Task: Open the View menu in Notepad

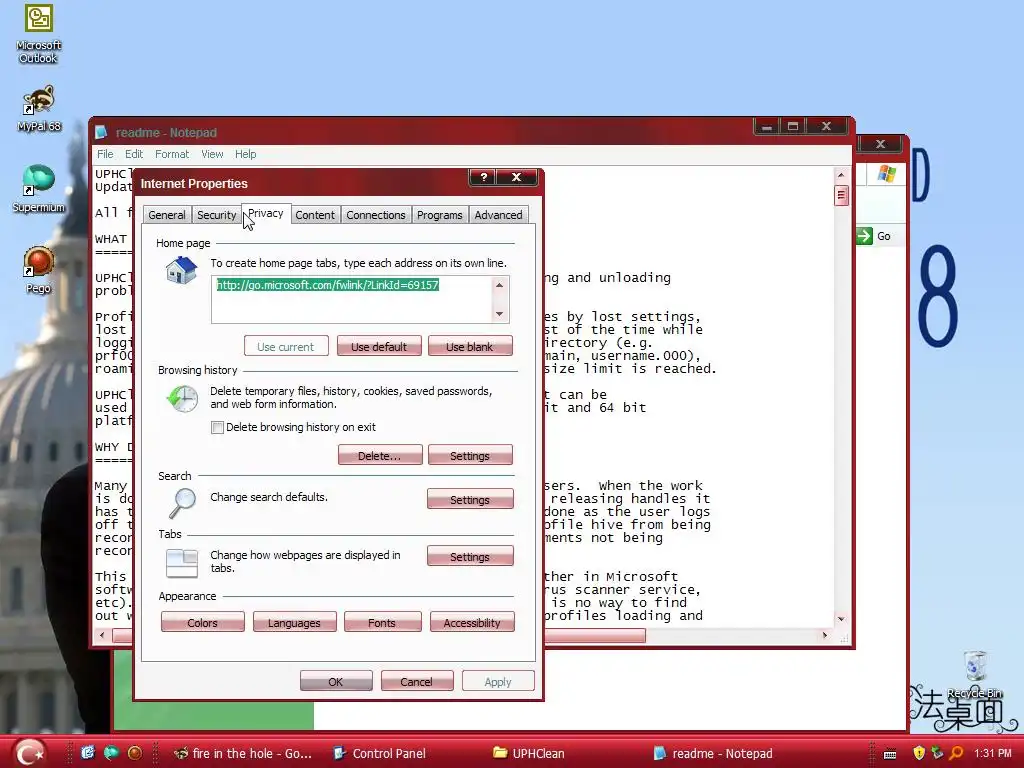Action: [x=212, y=154]
